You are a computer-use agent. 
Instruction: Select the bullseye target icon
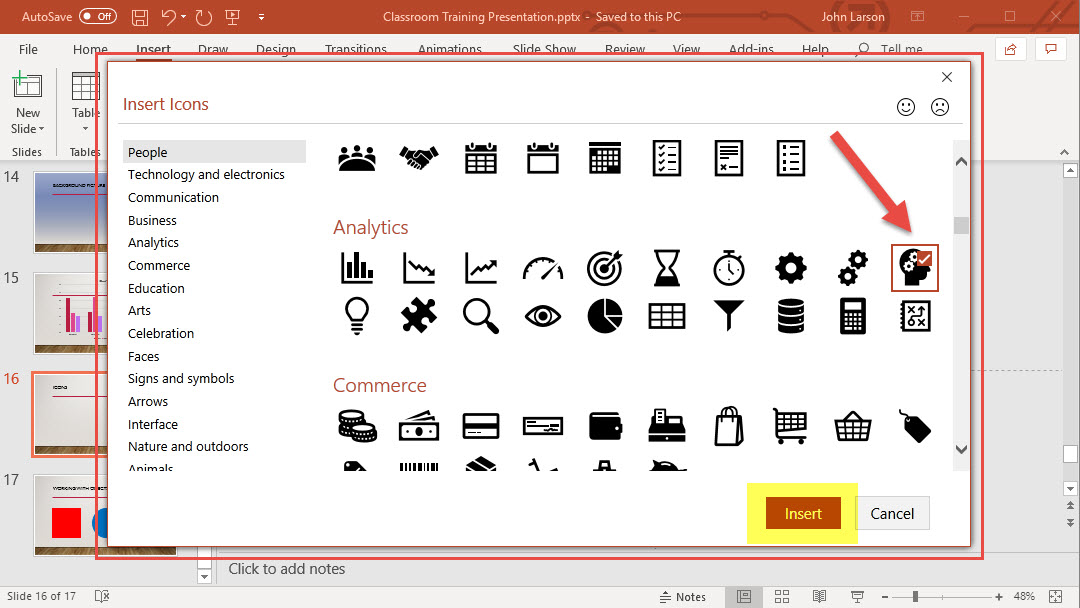605,267
